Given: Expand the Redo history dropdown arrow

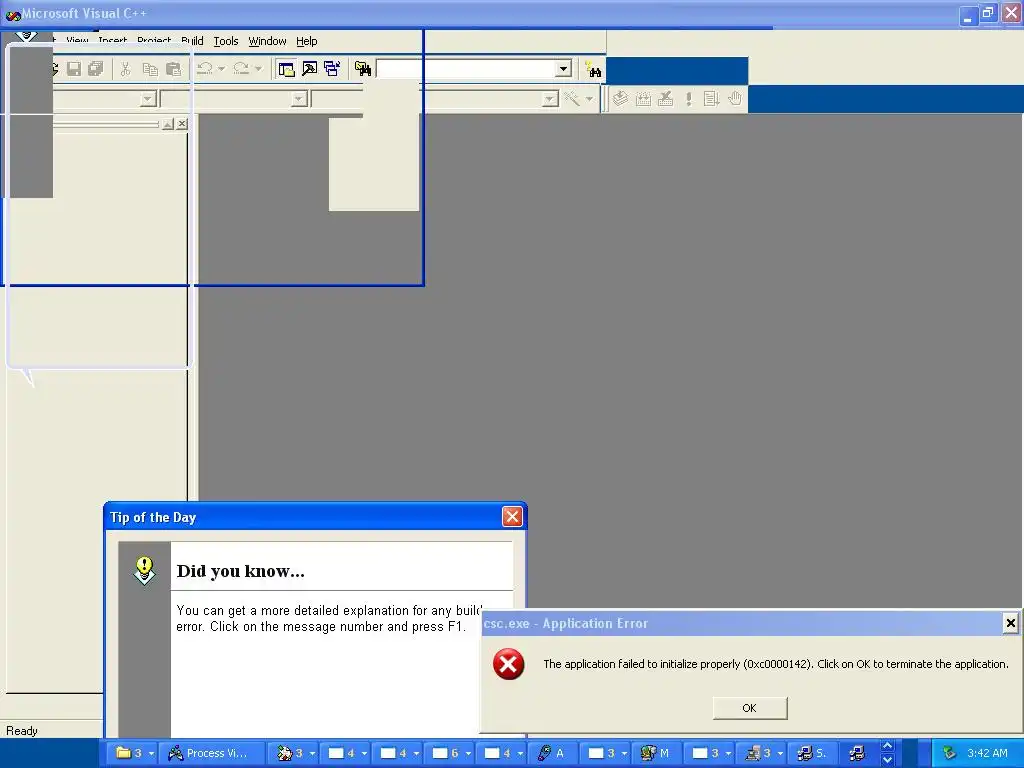Looking at the screenshot, I should pos(258,69).
